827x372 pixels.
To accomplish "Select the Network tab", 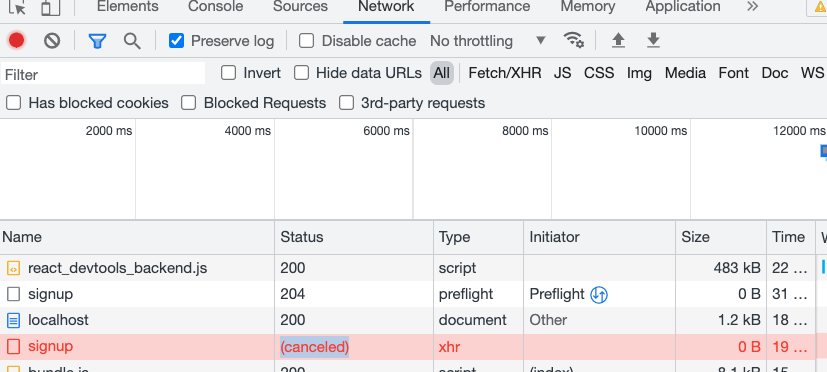I will [x=386, y=6].
